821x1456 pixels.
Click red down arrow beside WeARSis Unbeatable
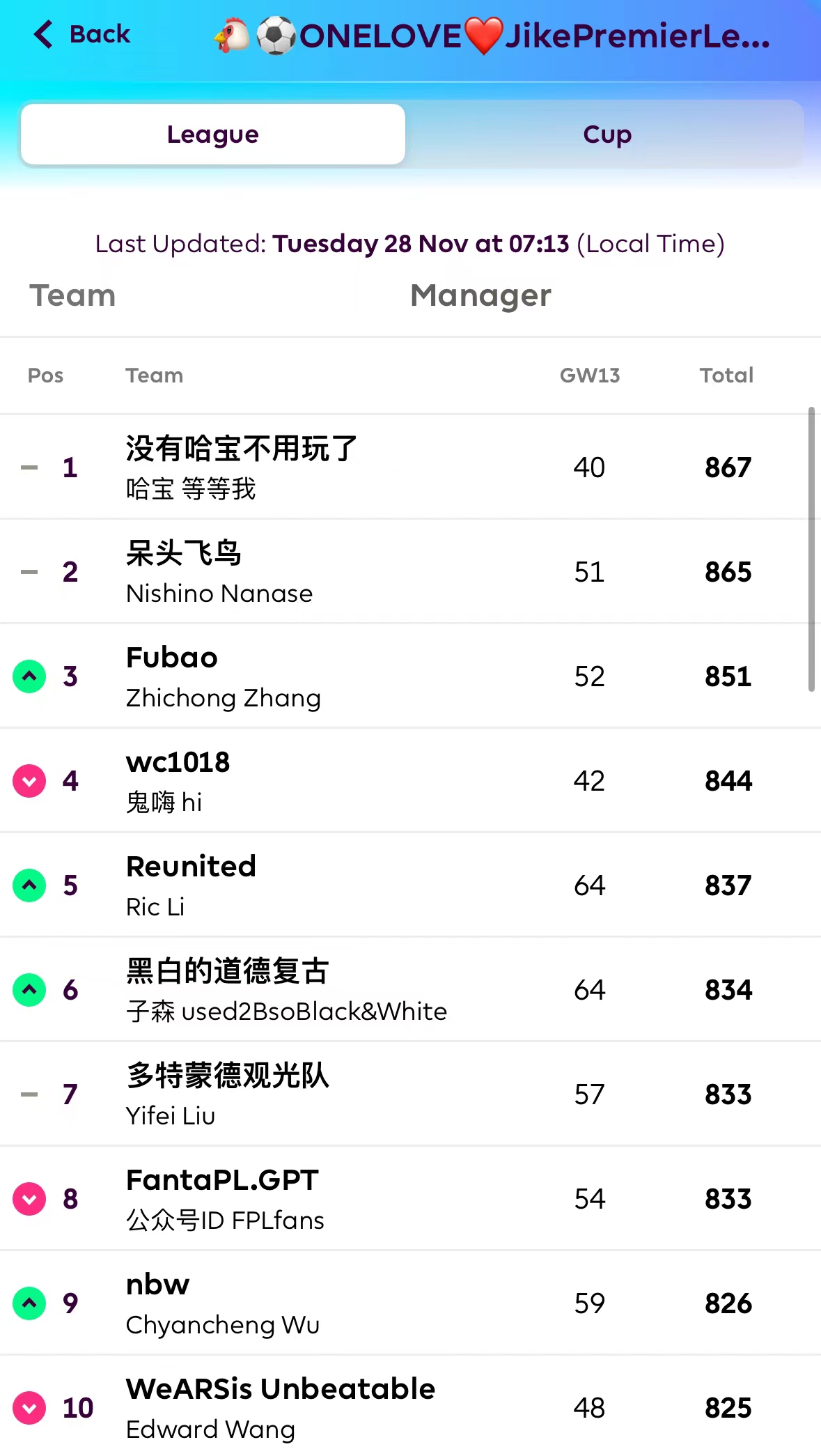coord(29,1408)
